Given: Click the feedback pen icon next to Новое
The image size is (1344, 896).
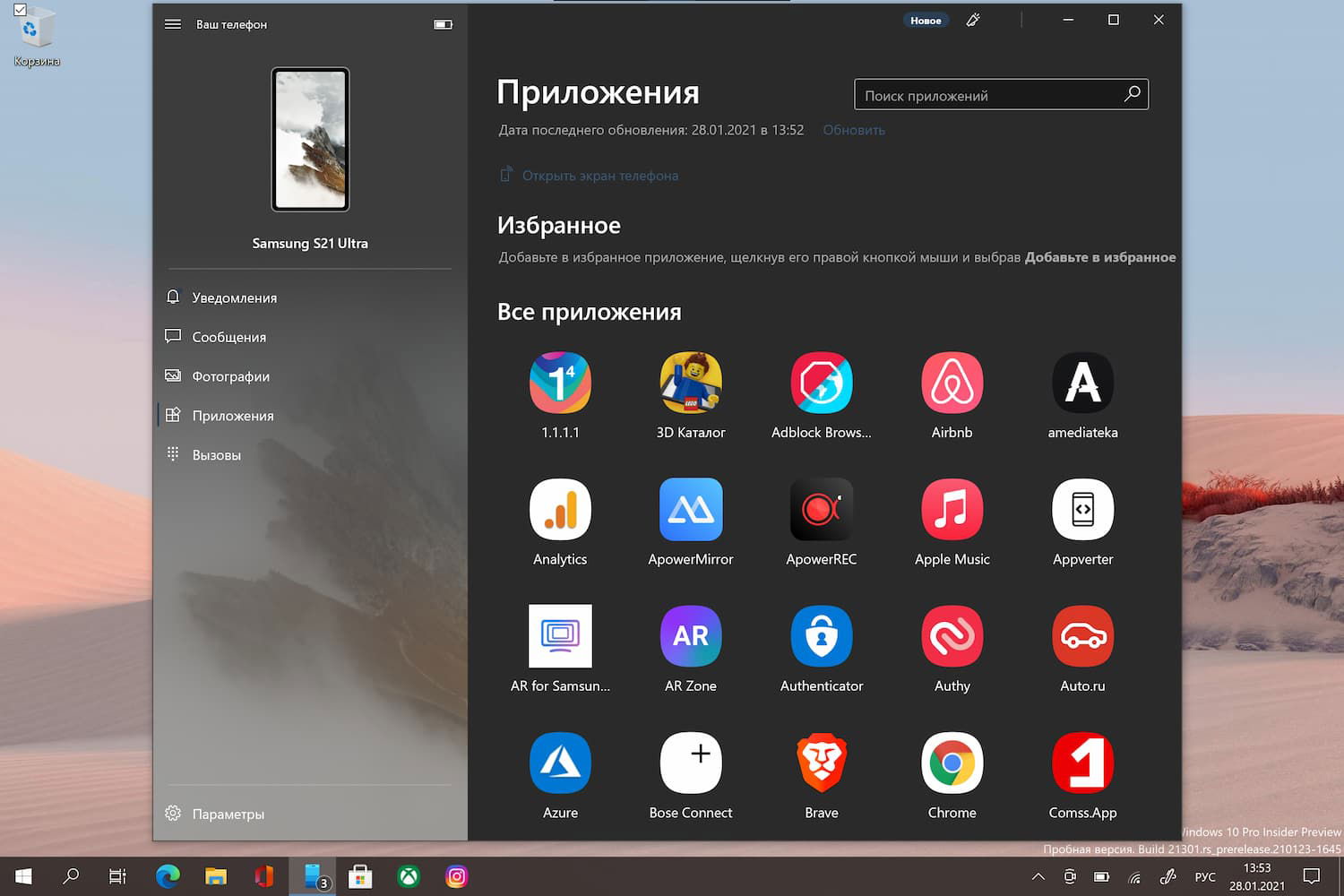Looking at the screenshot, I should [x=973, y=20].
